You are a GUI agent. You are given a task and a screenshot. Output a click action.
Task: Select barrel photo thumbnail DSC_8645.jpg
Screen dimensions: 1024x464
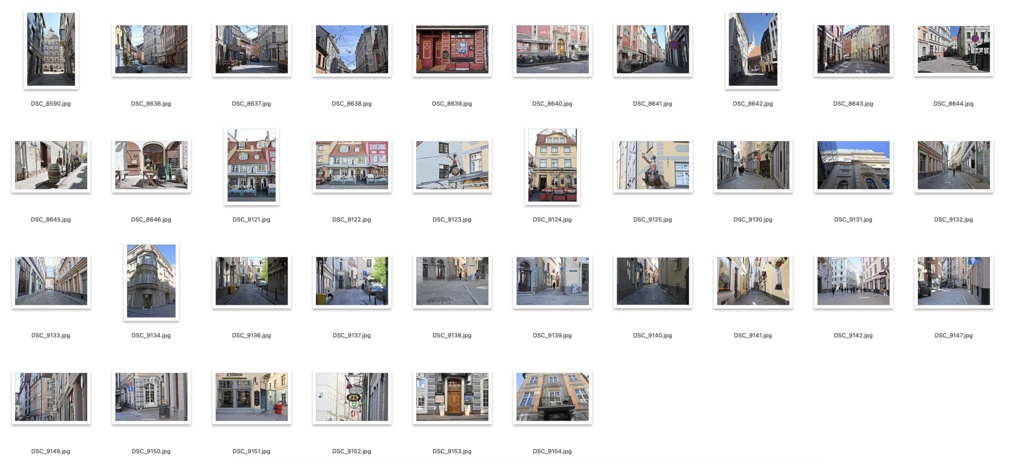pyautogui.click(x=51, y=165)
